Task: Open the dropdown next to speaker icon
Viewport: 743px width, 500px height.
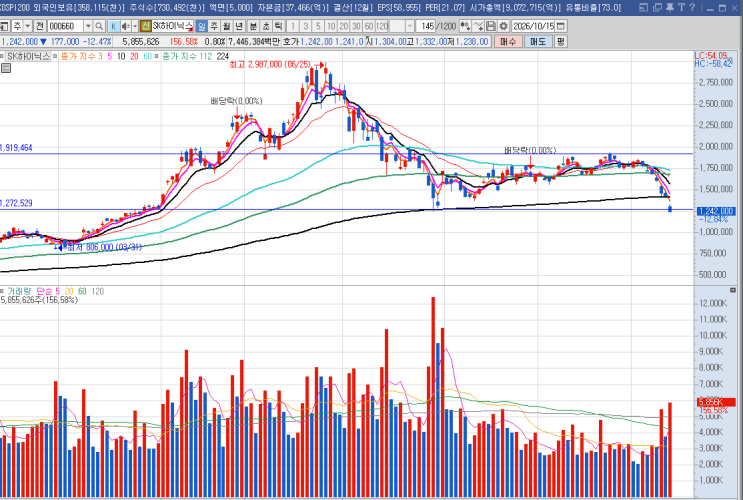Action: pos(135,26)
